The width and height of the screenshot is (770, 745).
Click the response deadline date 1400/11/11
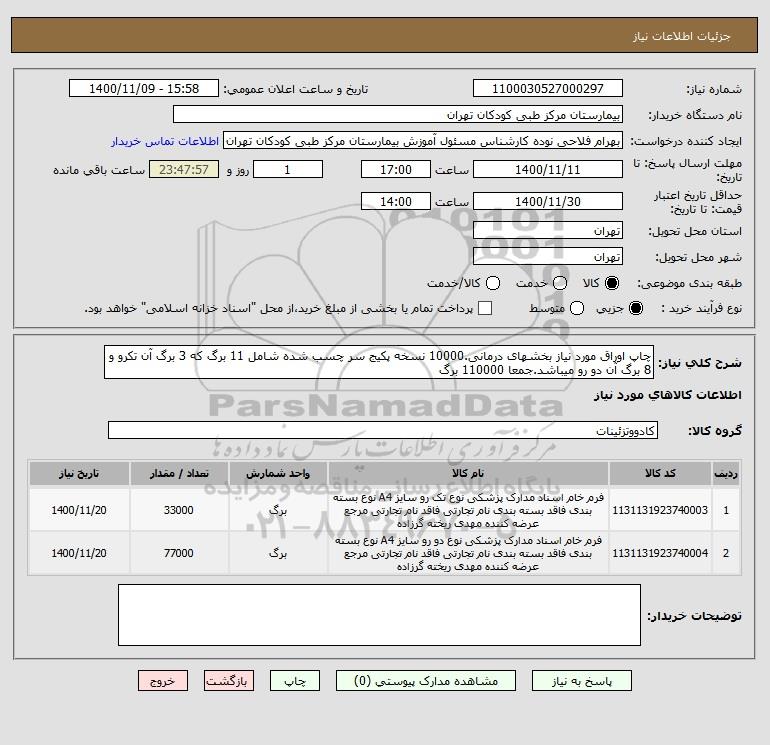pyautogui.click(x=548, y=170)
